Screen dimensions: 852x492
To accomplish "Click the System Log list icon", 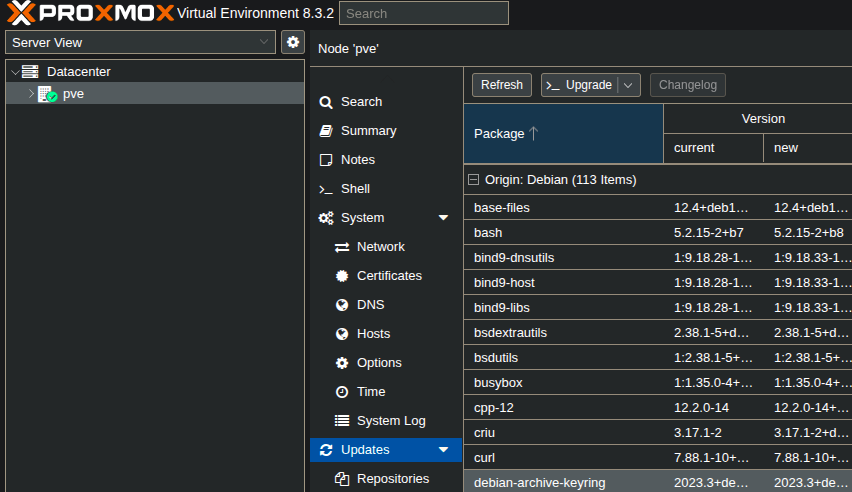I will (x=342, y=421).
